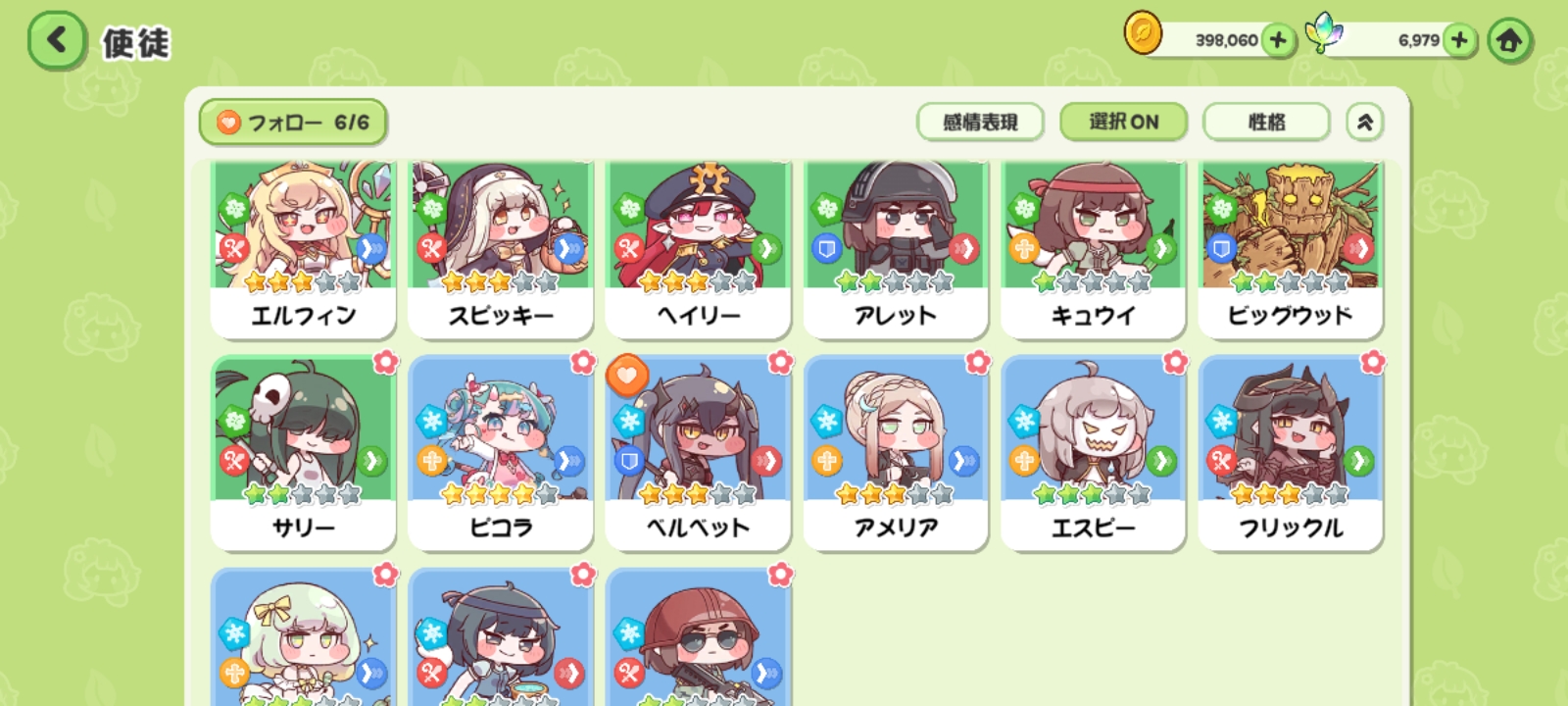
Task: Add crystals with the plus icon
Action: [1459, 40]
